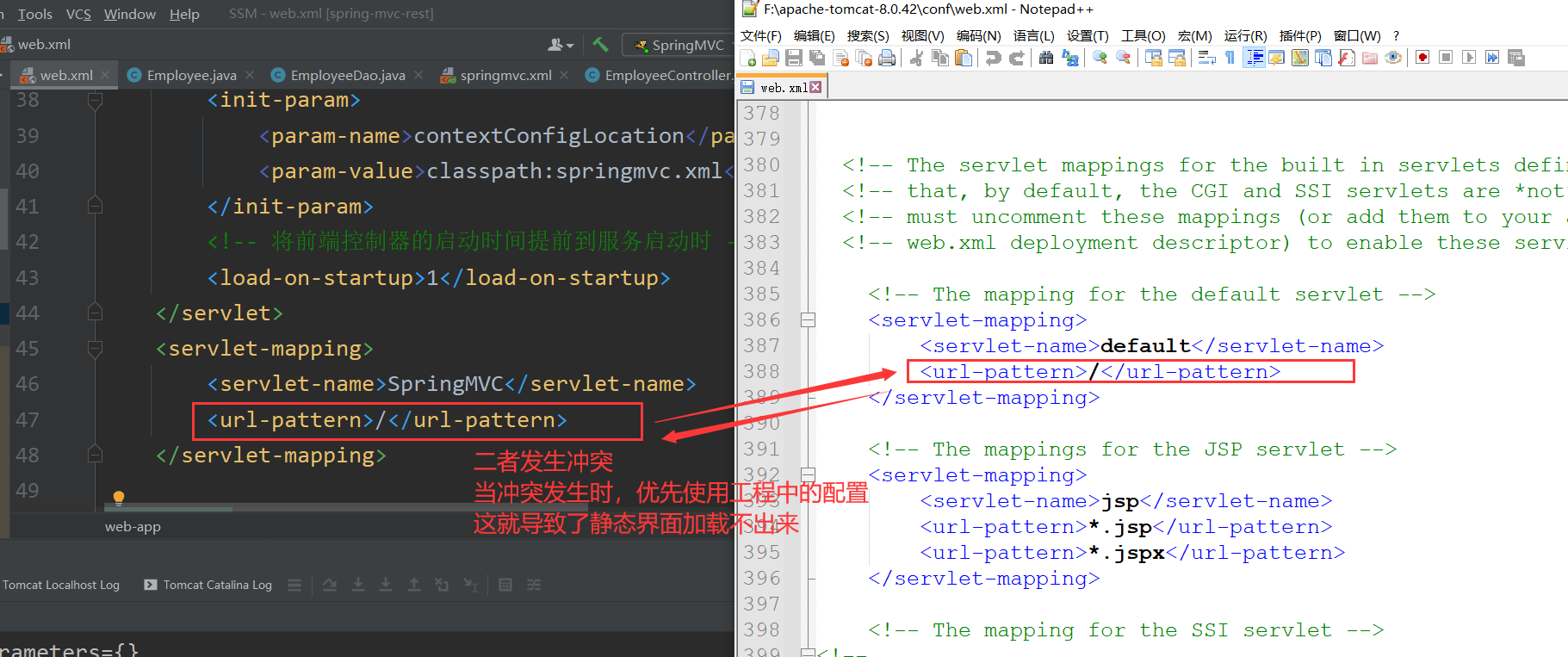1568x657 pixels.
Task: Open the user profile dropdown in IntelliJ toolbar
Action: pyautogui.click(x=561, y=44)
